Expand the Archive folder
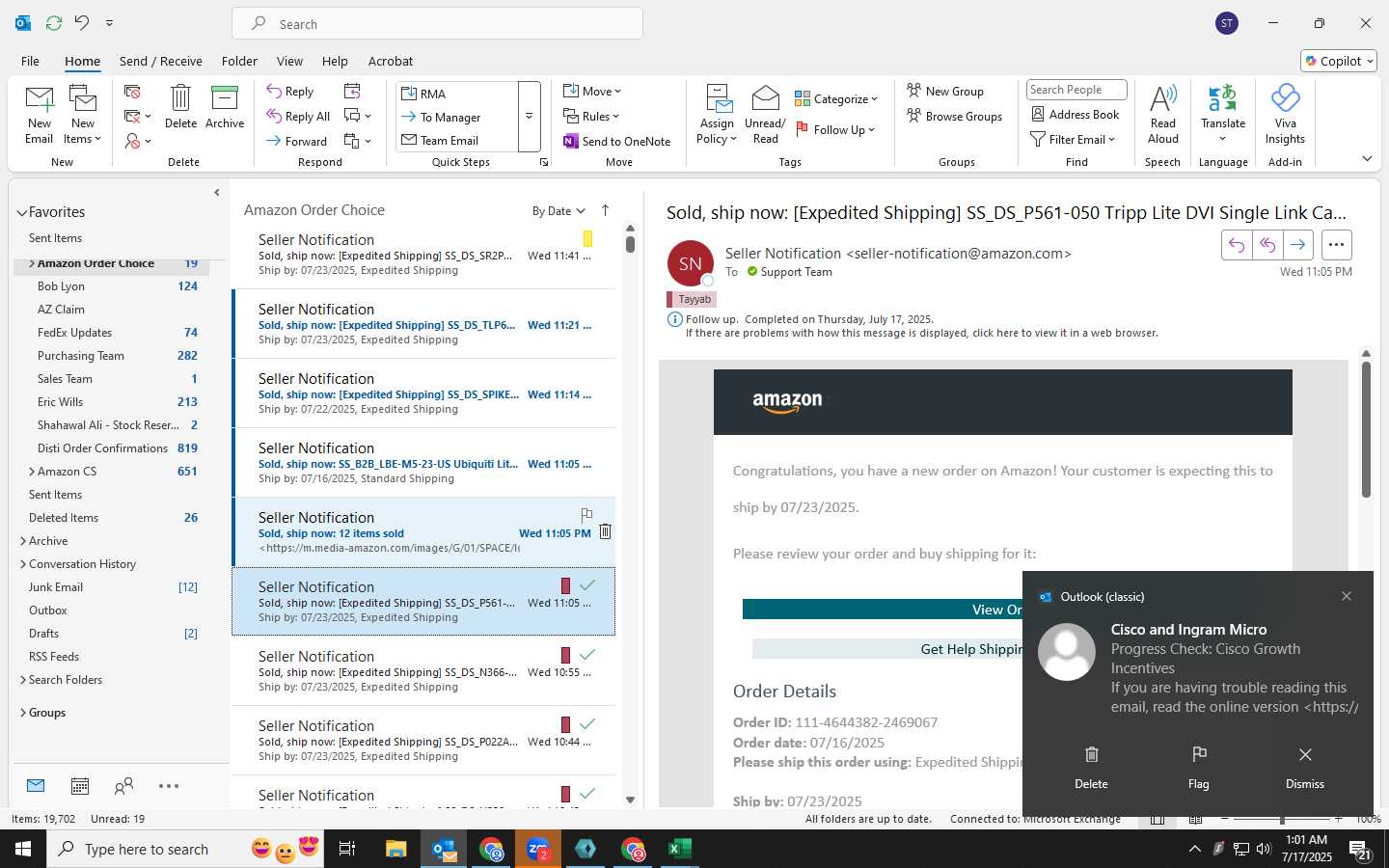The height and width of the screenshot is (868, 1389). [23, 541]
